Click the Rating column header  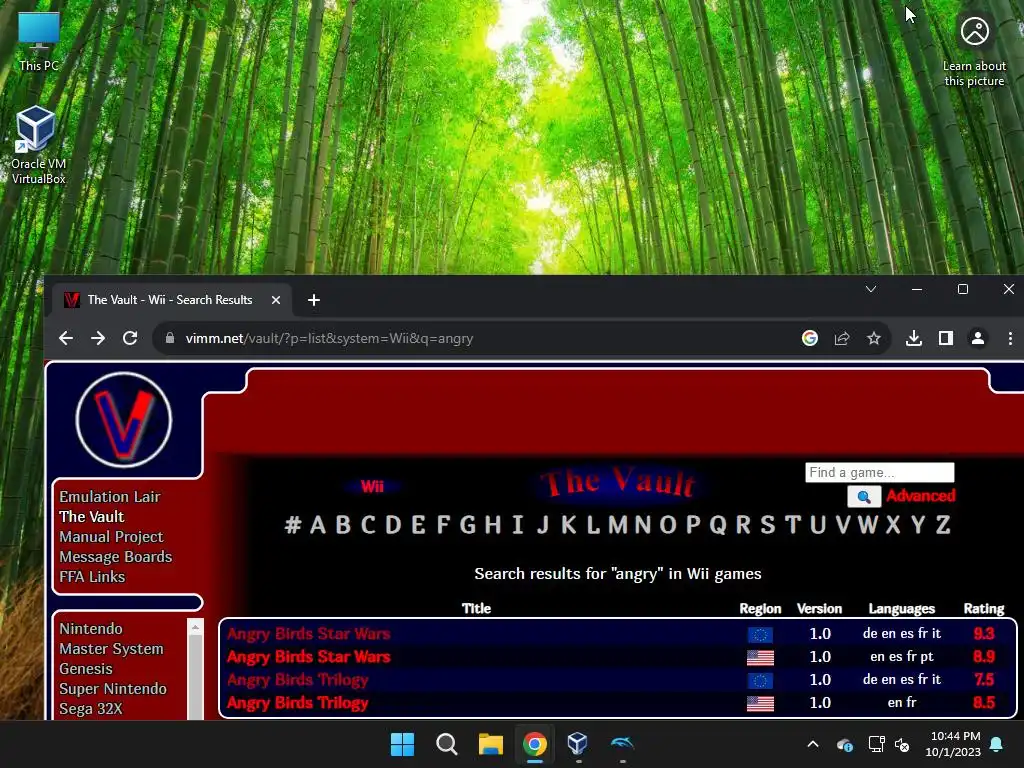[x=984, y=609]
